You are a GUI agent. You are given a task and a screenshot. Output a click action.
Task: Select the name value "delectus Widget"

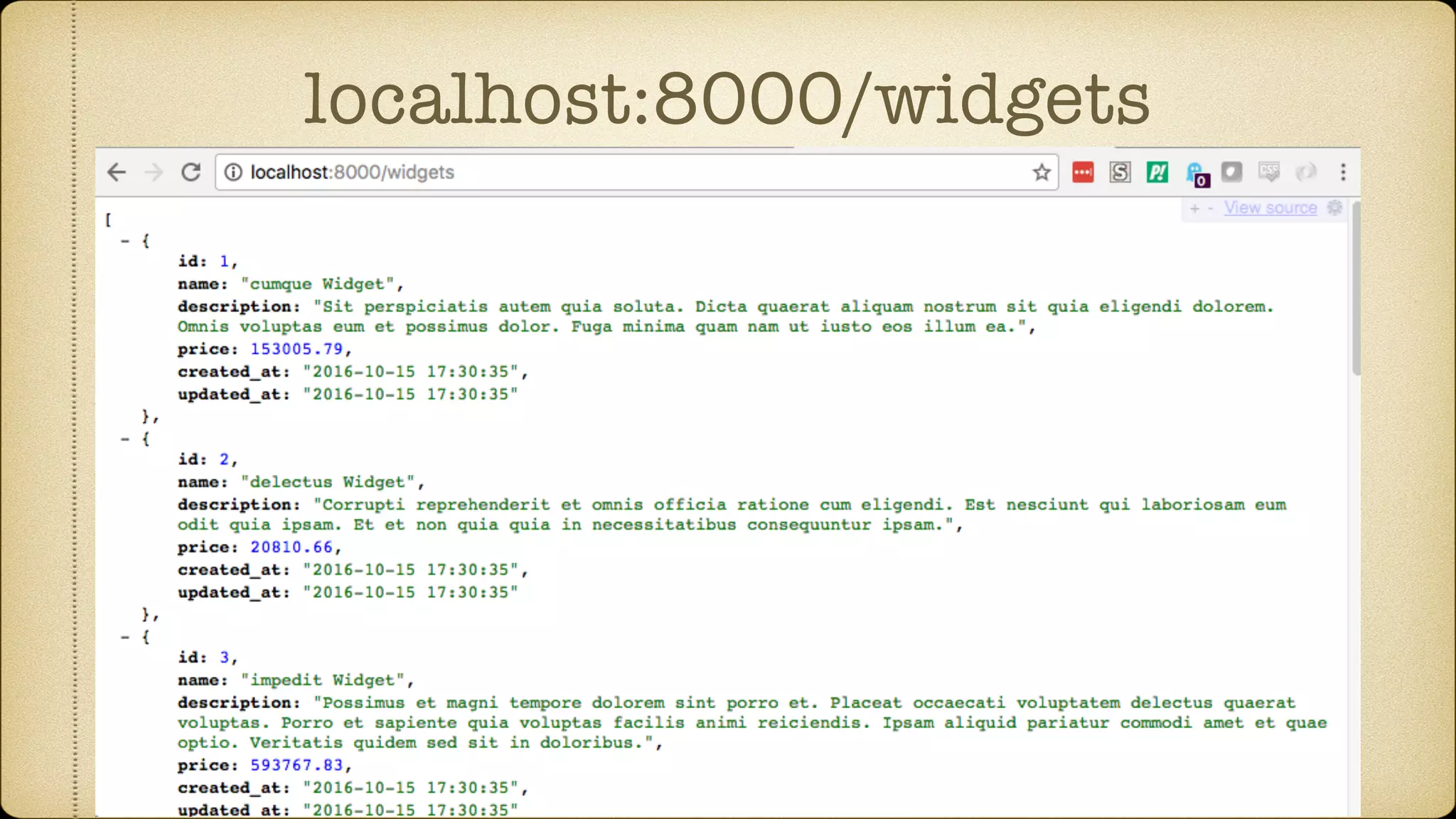[328, 482]
